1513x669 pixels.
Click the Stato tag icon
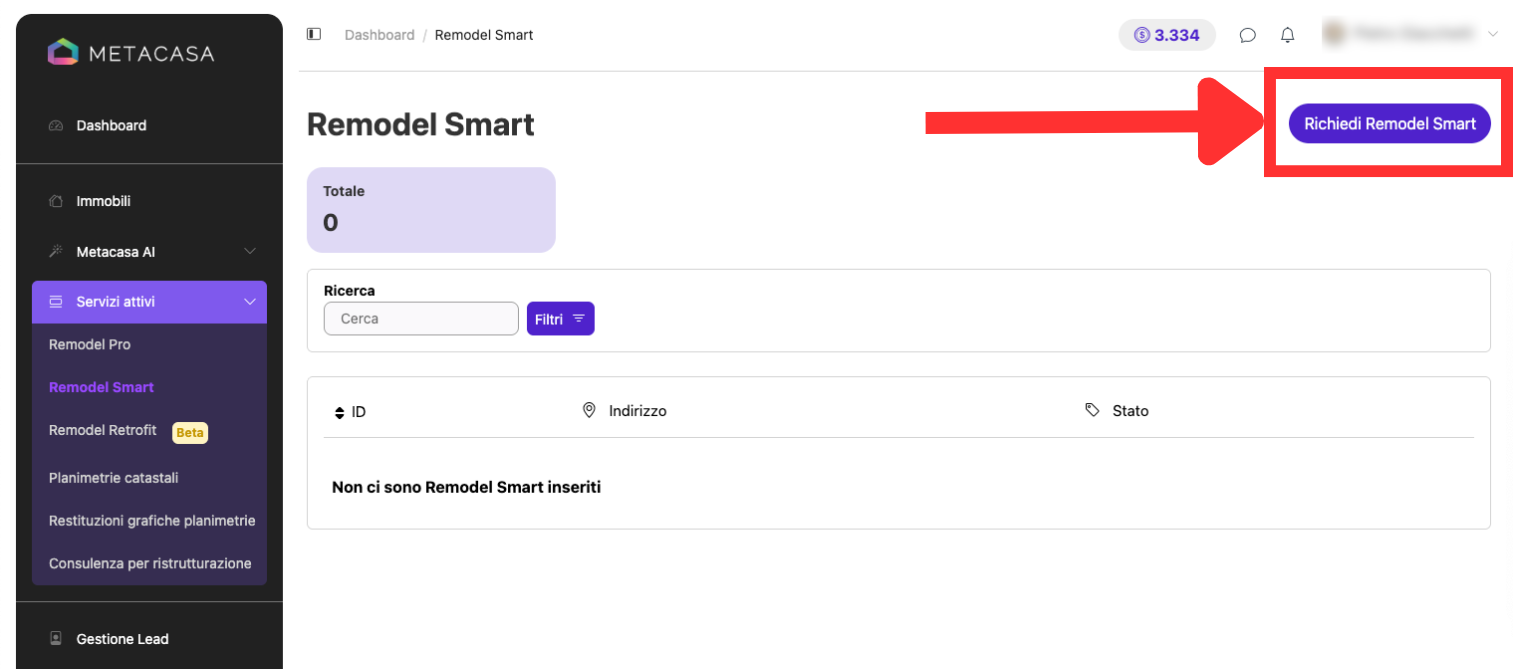point(1092,410)
